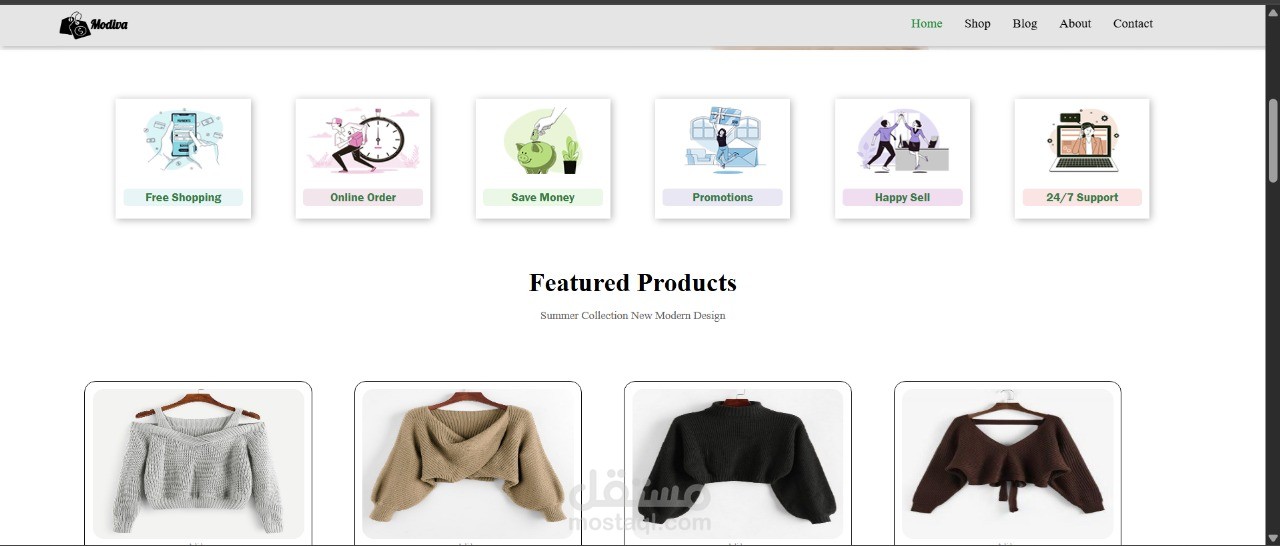This screenshot has height=546, width=1280.
Task: Go to the Blog page link
Action: pyautogui.click(x=1025, y=24)
